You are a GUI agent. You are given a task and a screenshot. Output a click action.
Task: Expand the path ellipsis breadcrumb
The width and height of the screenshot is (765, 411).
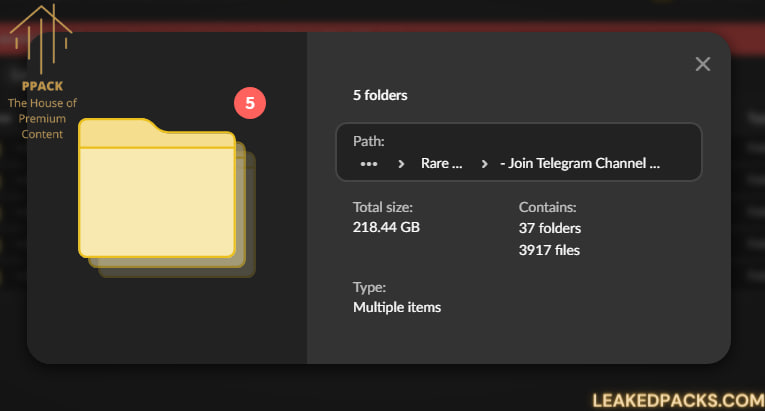[x=368, y=163]
